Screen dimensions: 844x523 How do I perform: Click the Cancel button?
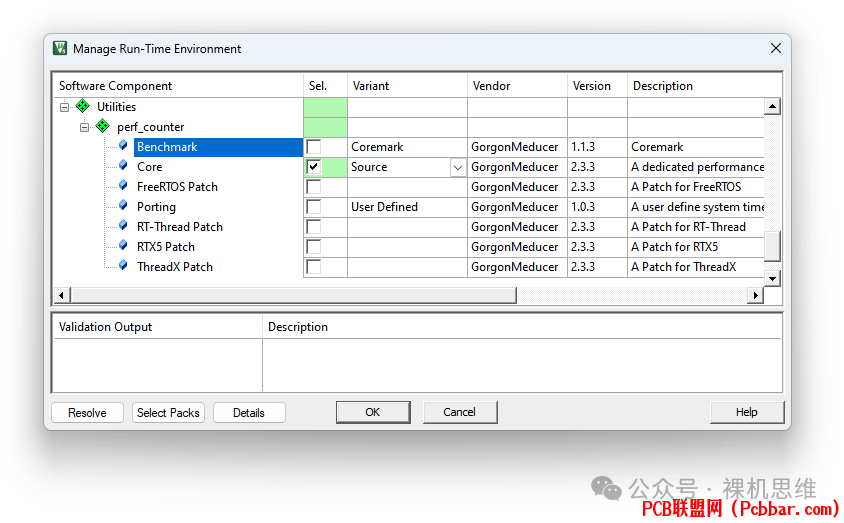pyautogui.click(x=460, y=412)
